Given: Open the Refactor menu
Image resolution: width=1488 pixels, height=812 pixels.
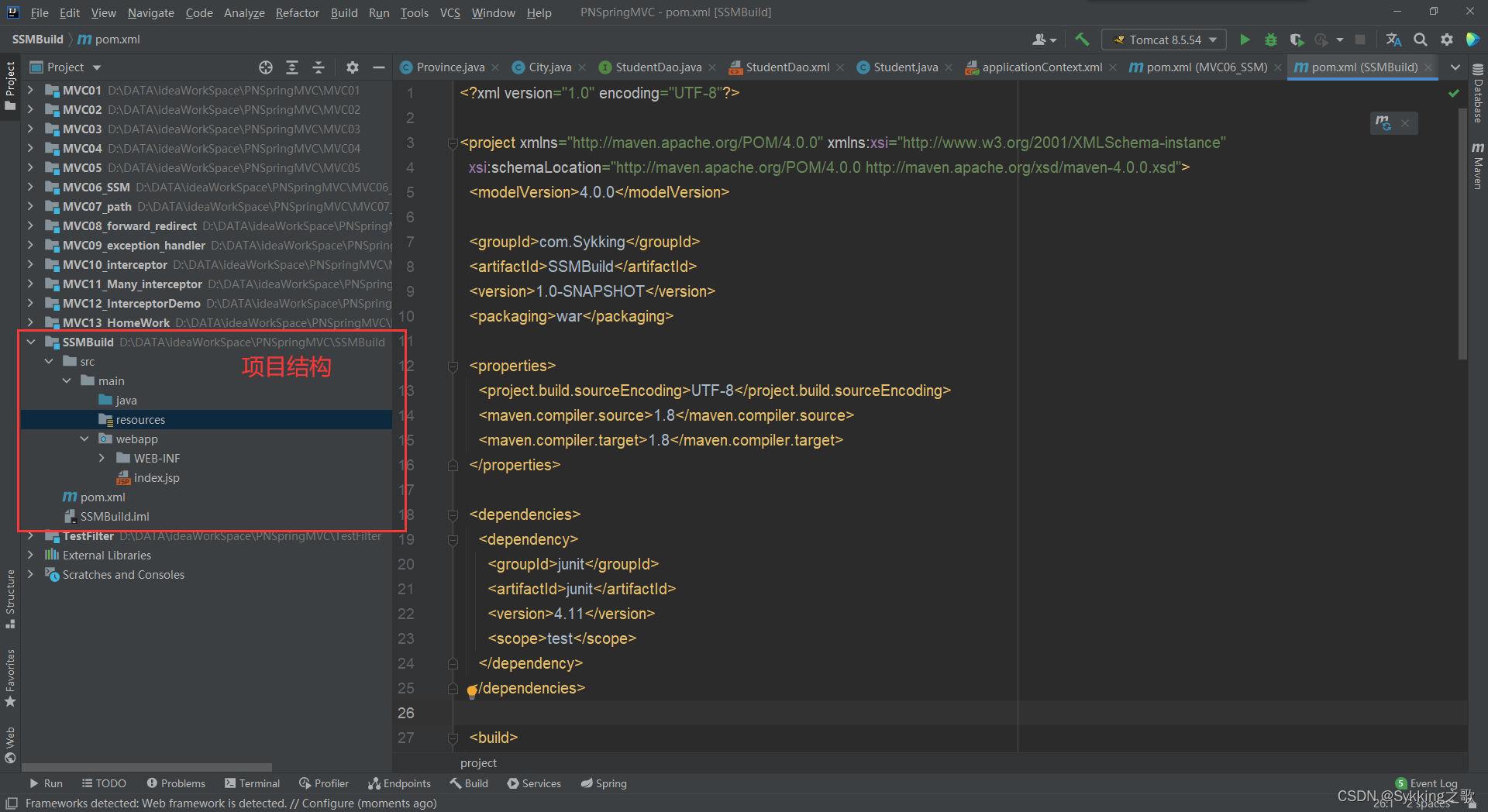Looking at the screenshot, I should (297, 12).
